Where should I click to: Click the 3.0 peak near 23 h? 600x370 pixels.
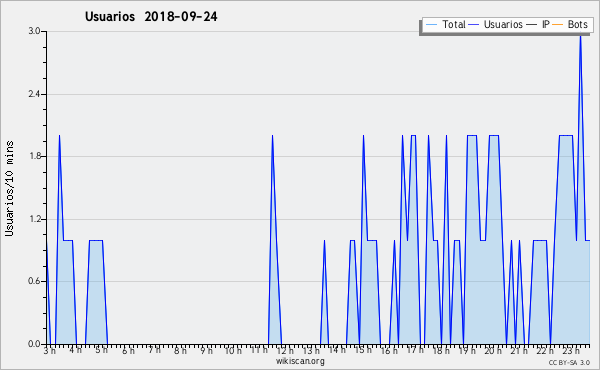pos(580,36)
